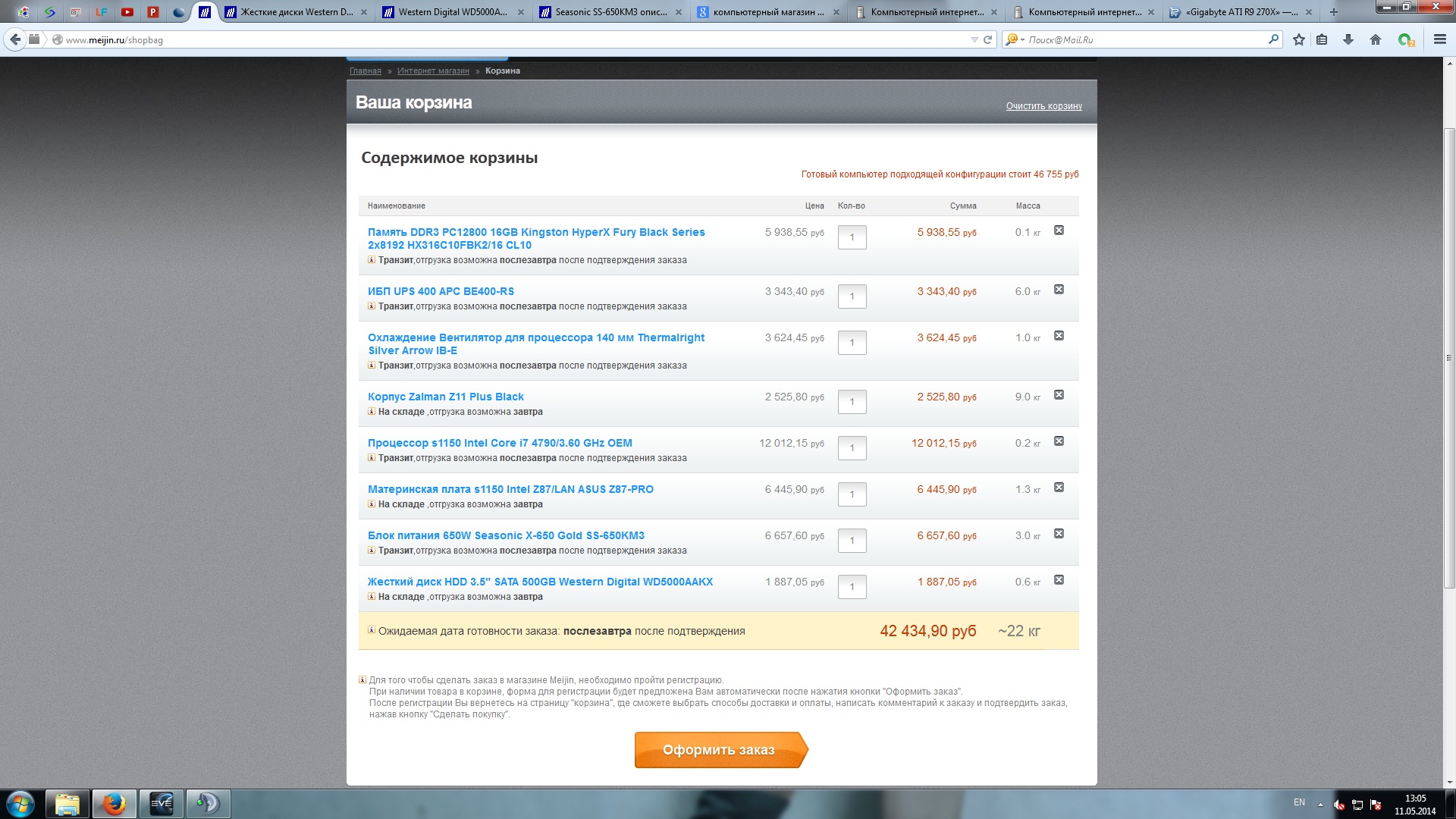Viewport: 1456px width, 819px height.
Task: Open the ASUS Z87-PRO motherboard link
Action: point(510,489)
